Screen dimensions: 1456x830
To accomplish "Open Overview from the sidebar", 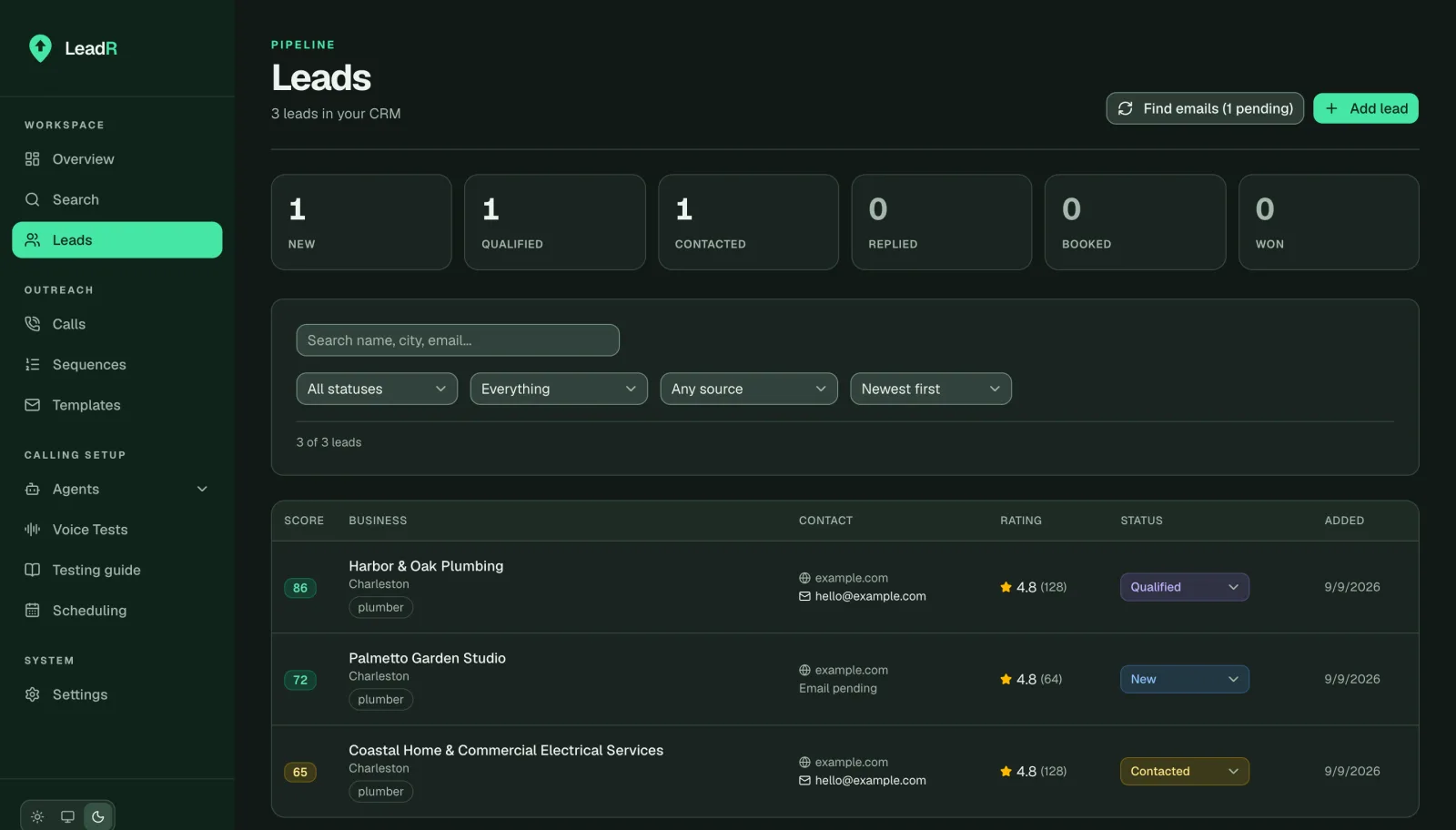I will click(117, 159).
